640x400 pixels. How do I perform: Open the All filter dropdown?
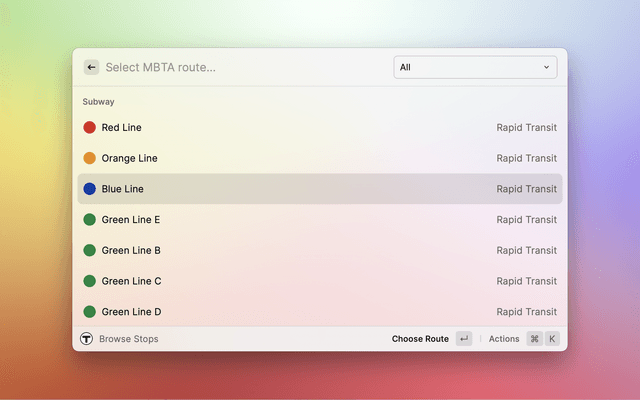(474, 67)
